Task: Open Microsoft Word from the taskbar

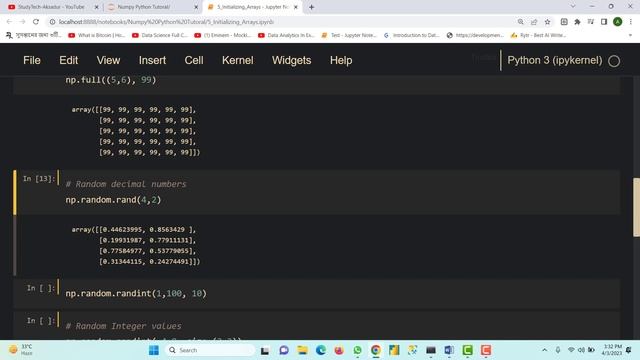Action: [449, 350]
